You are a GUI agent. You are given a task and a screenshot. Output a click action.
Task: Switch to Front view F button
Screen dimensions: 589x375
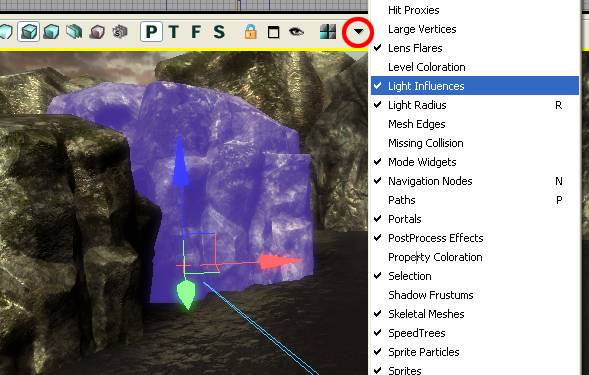[196, 32]
